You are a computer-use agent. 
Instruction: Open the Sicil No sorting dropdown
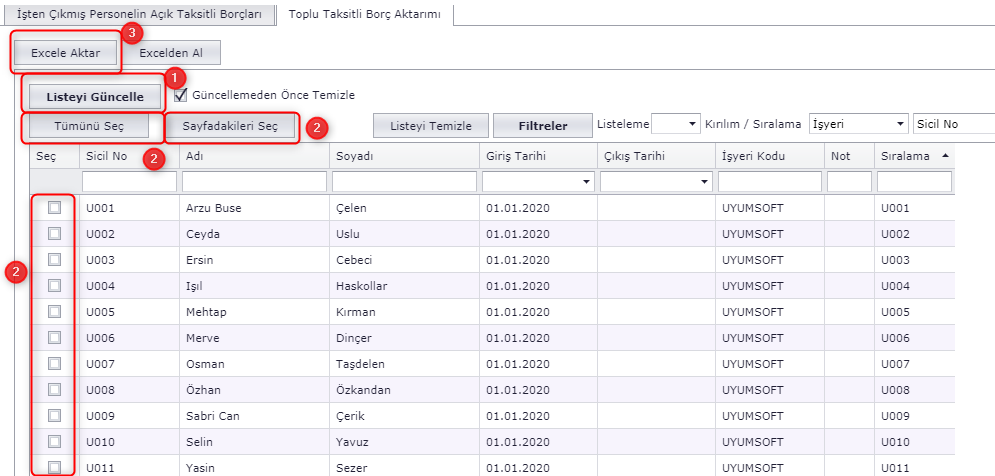(953, 124)
